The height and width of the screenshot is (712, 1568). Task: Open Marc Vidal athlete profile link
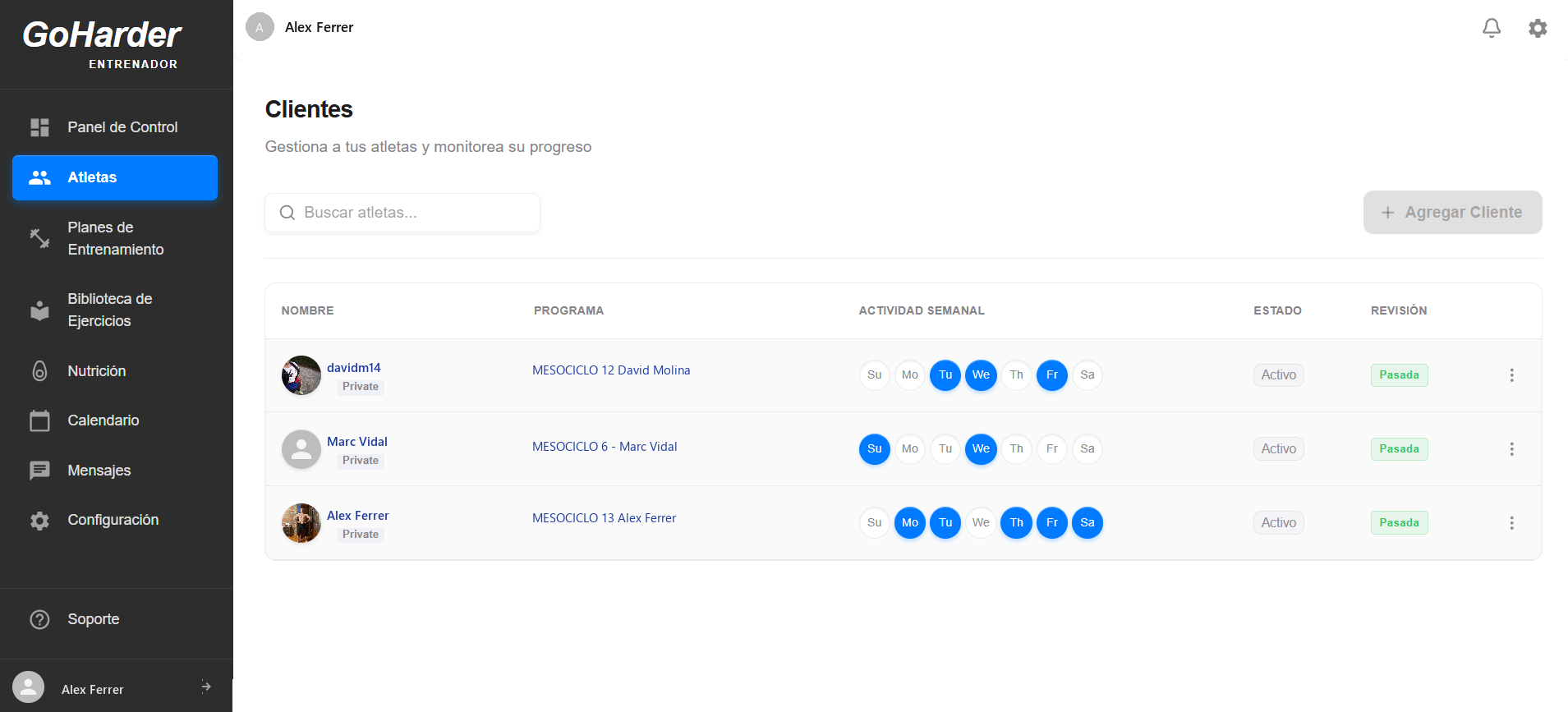click(357, 442)
